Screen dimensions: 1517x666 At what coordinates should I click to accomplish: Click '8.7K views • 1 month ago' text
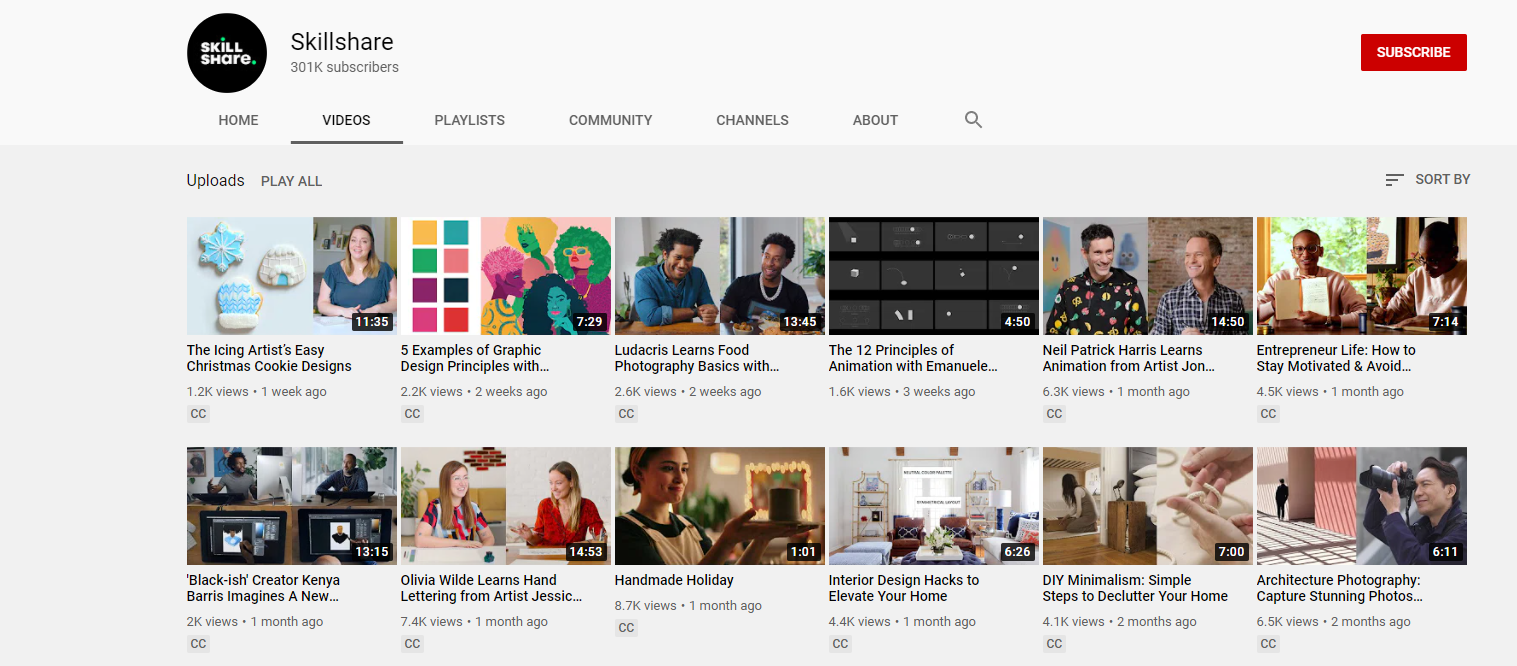pos(688,606)
